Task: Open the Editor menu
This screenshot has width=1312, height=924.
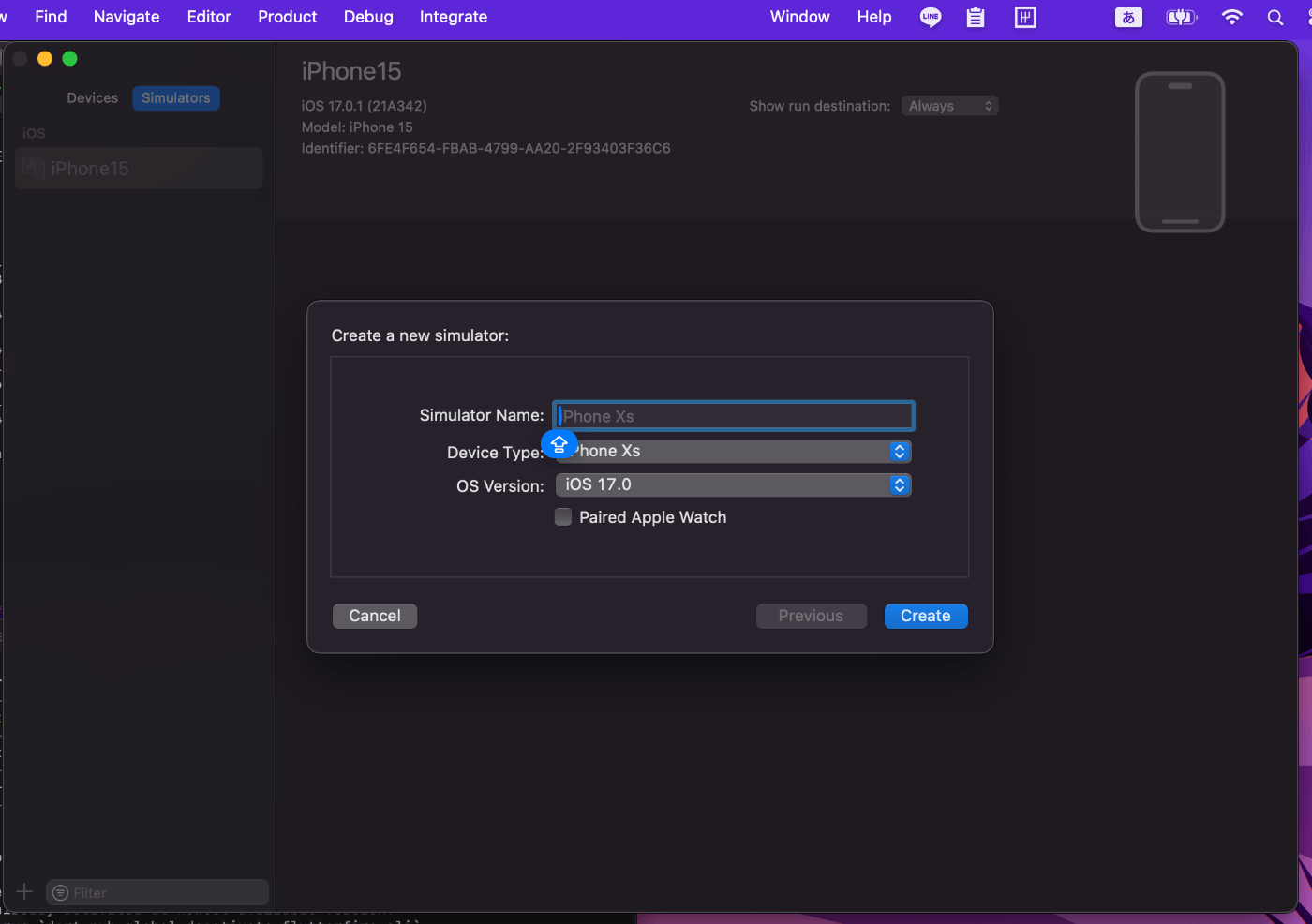Action: click(209, 17)
